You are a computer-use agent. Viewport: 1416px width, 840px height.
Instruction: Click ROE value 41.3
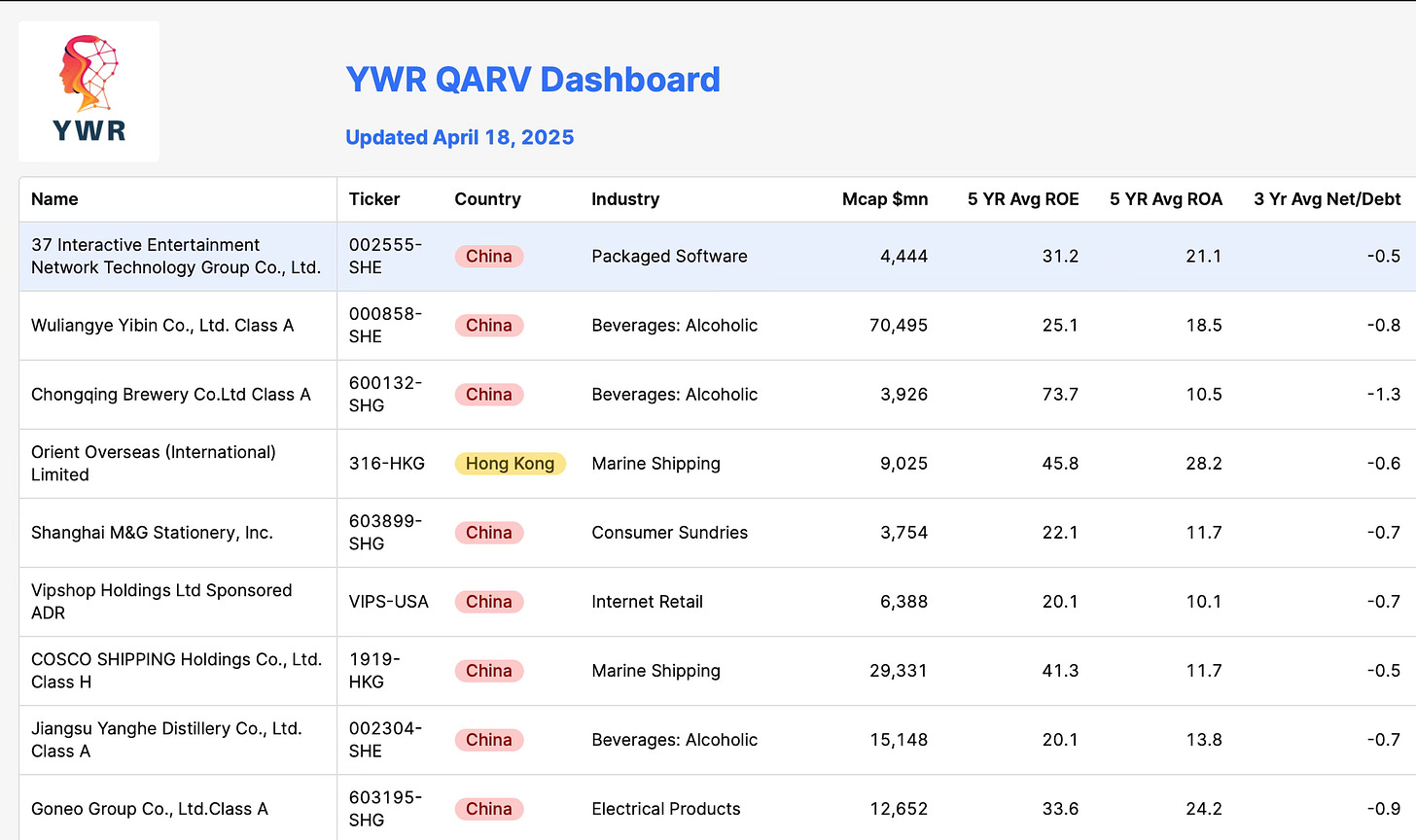pyautogui.click(x=1060, y=671)
